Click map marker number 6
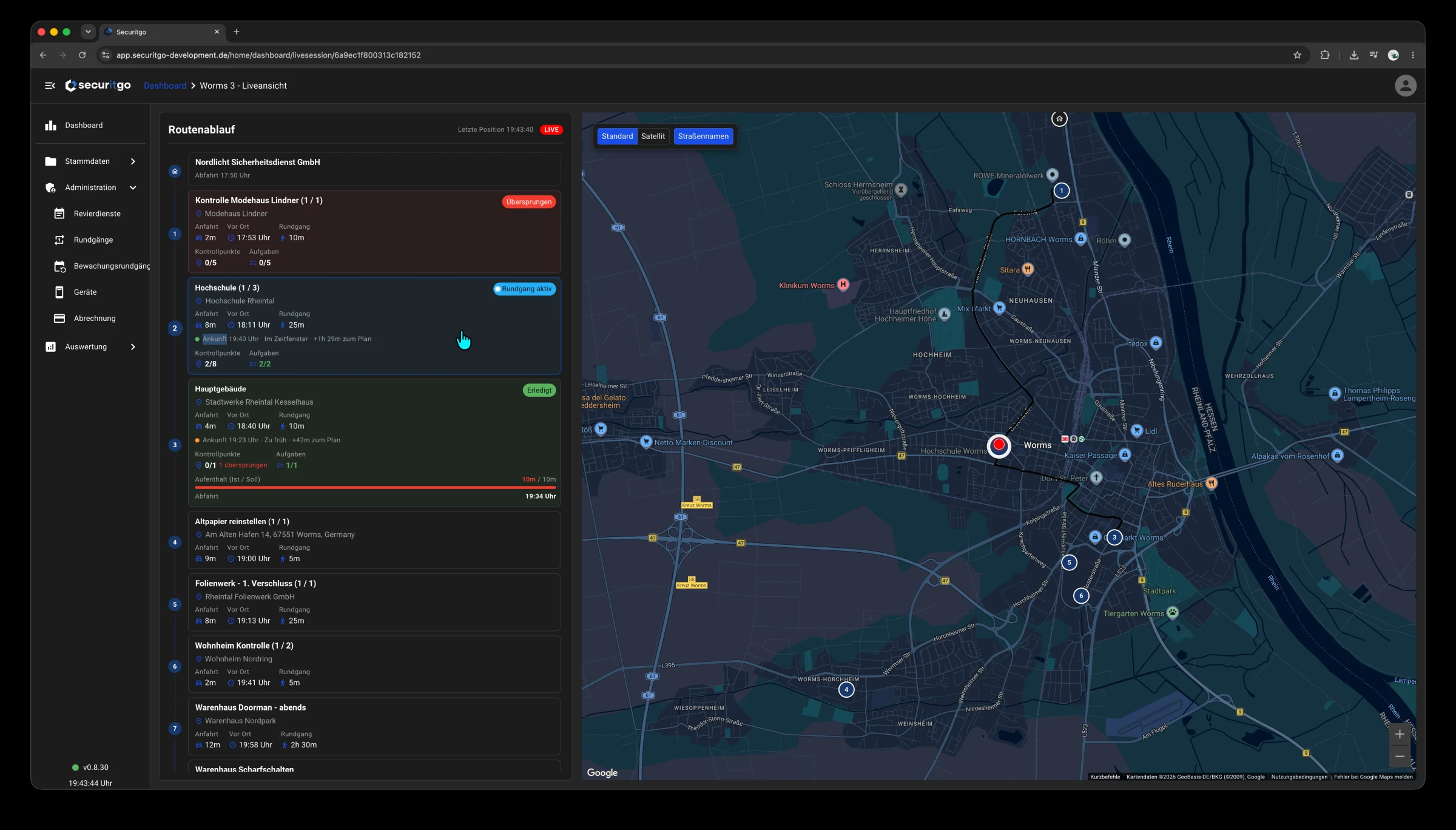The height and width of the screenshot is (830, 1456). click(x=1081, y=596)
